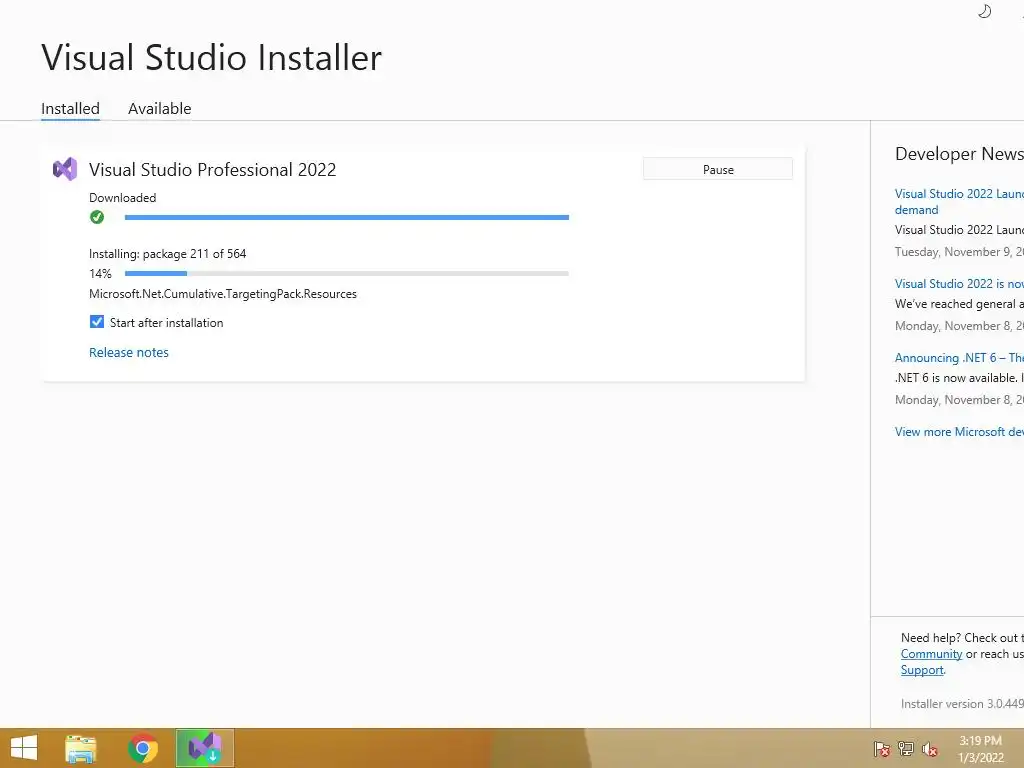Click the network tray icon

pos(906,749)
